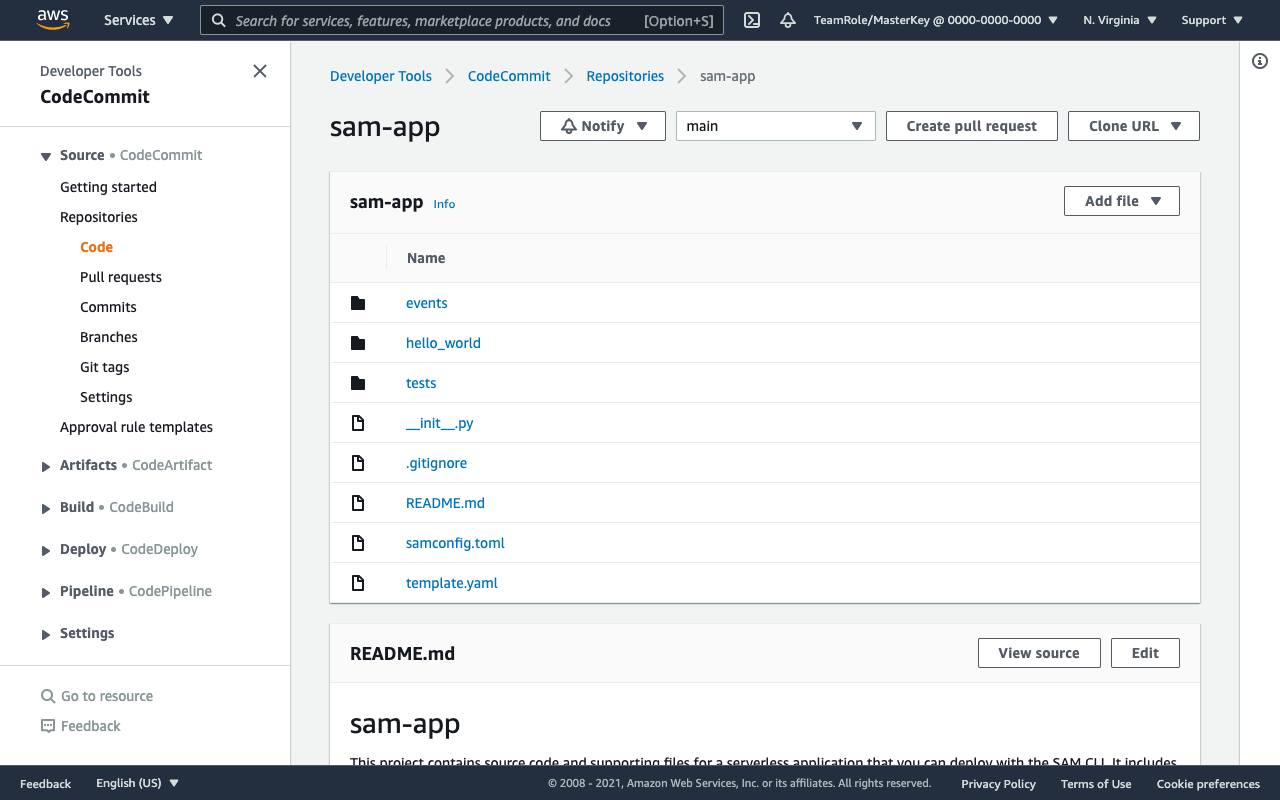Screen dimensions: 1280x800
Task: Expand the Deploy CodeDeploy section
Action: [x=46, y=550]
